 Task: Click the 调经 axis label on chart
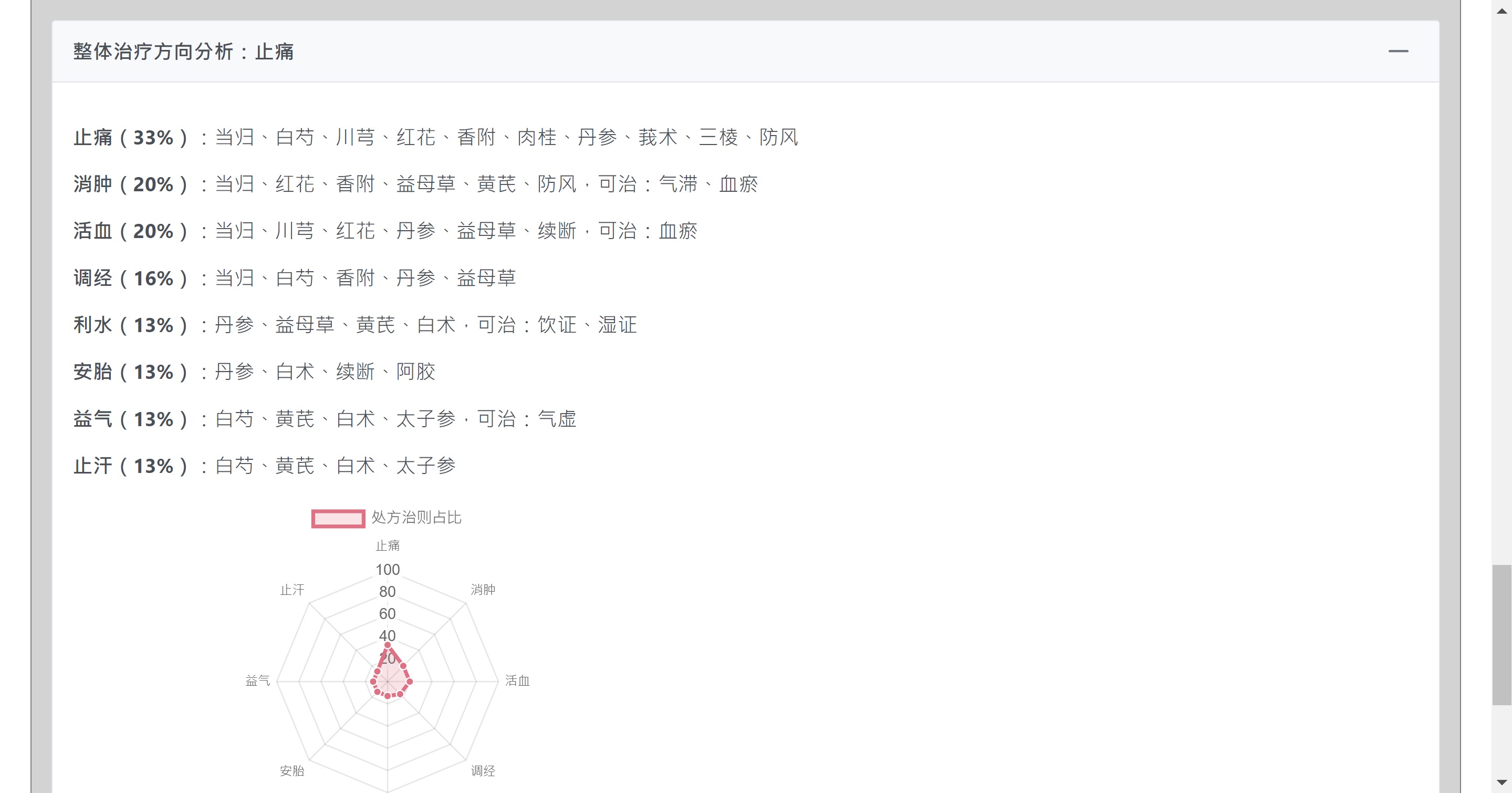[483, 771]
